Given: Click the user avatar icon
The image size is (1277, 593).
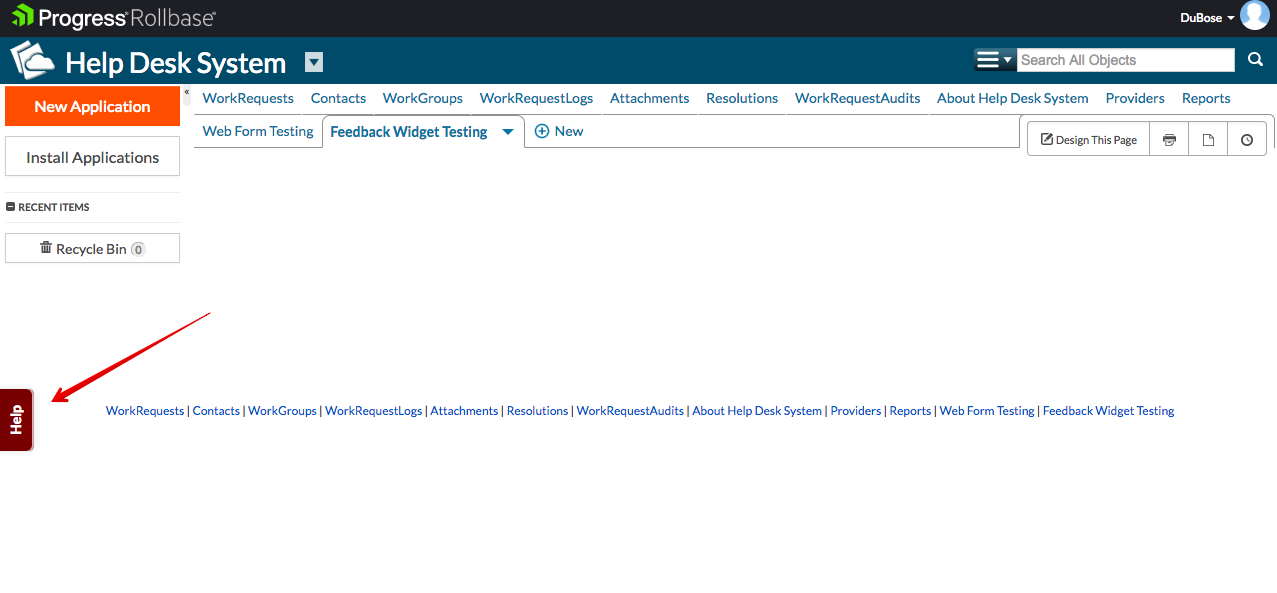Looking at the screenshot, I should tap(1254, 16).
